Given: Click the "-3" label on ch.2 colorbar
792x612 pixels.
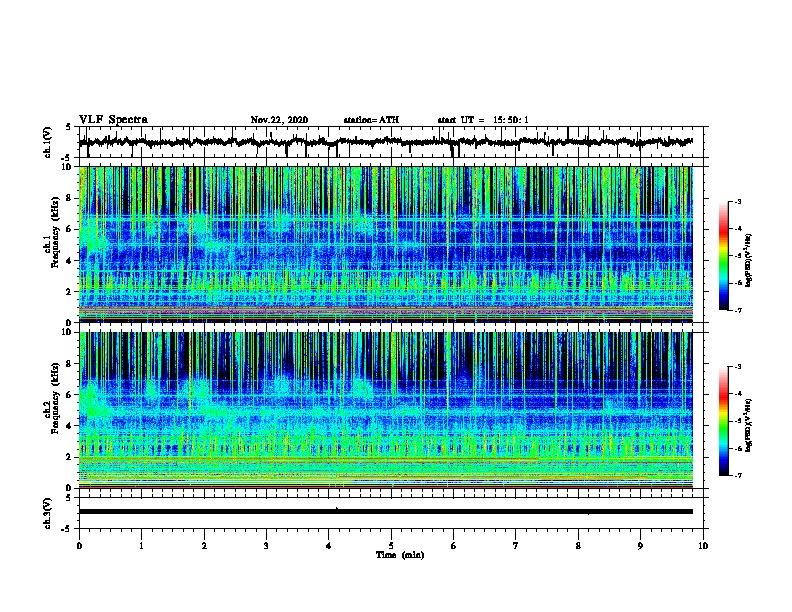Looking at the screenshot, I should pos(737,367).
